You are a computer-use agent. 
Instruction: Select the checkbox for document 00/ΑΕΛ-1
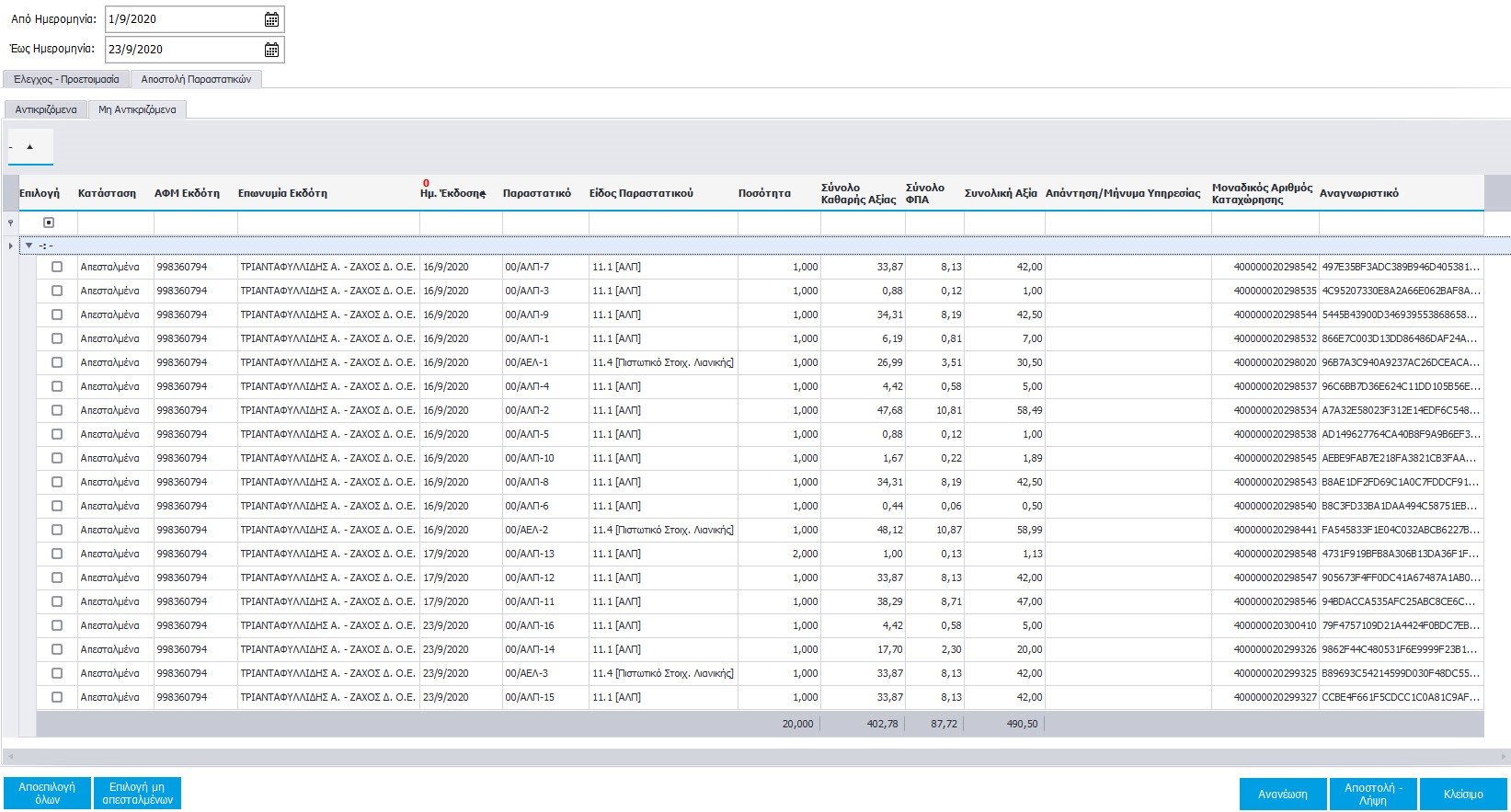[57, 362]
